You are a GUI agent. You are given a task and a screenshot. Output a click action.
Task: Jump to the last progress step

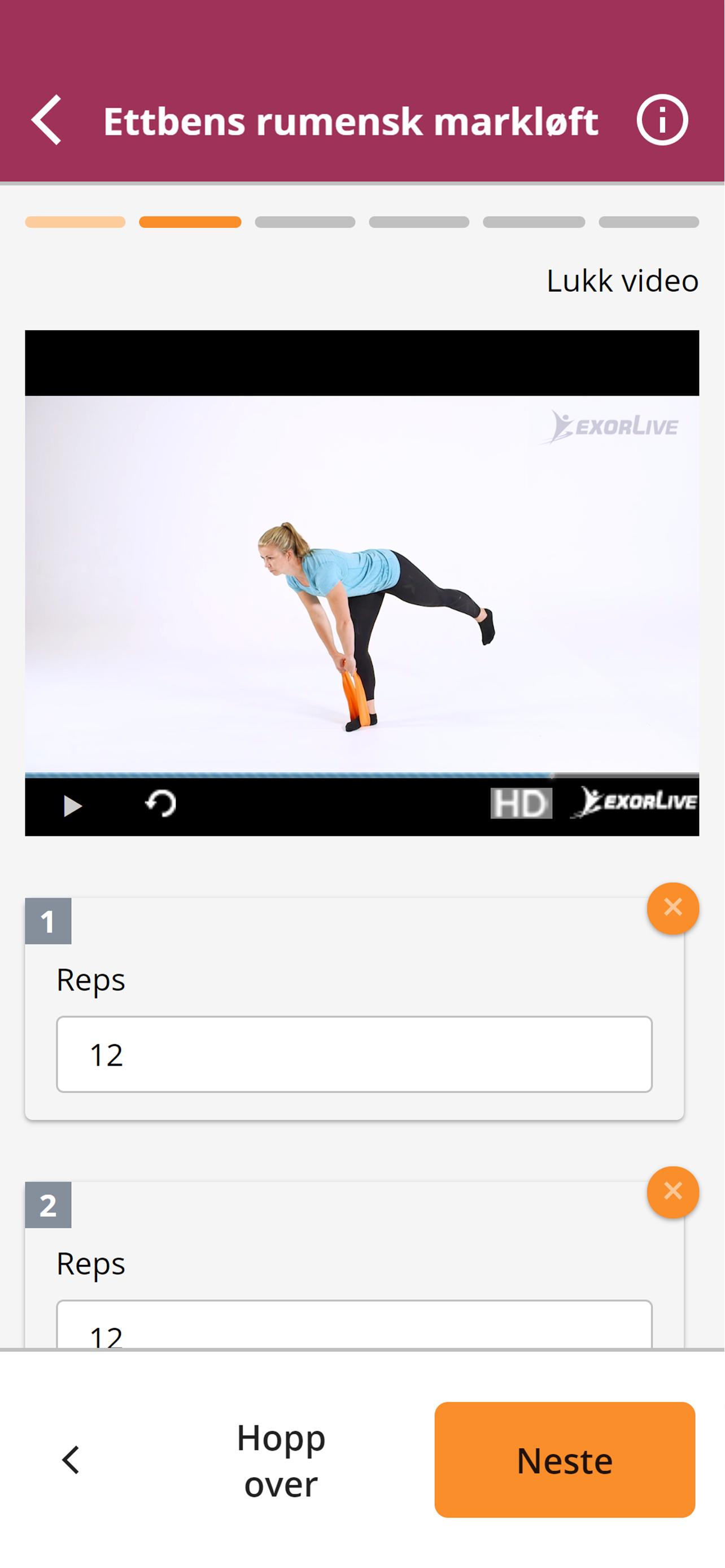[x=649, y=222]
